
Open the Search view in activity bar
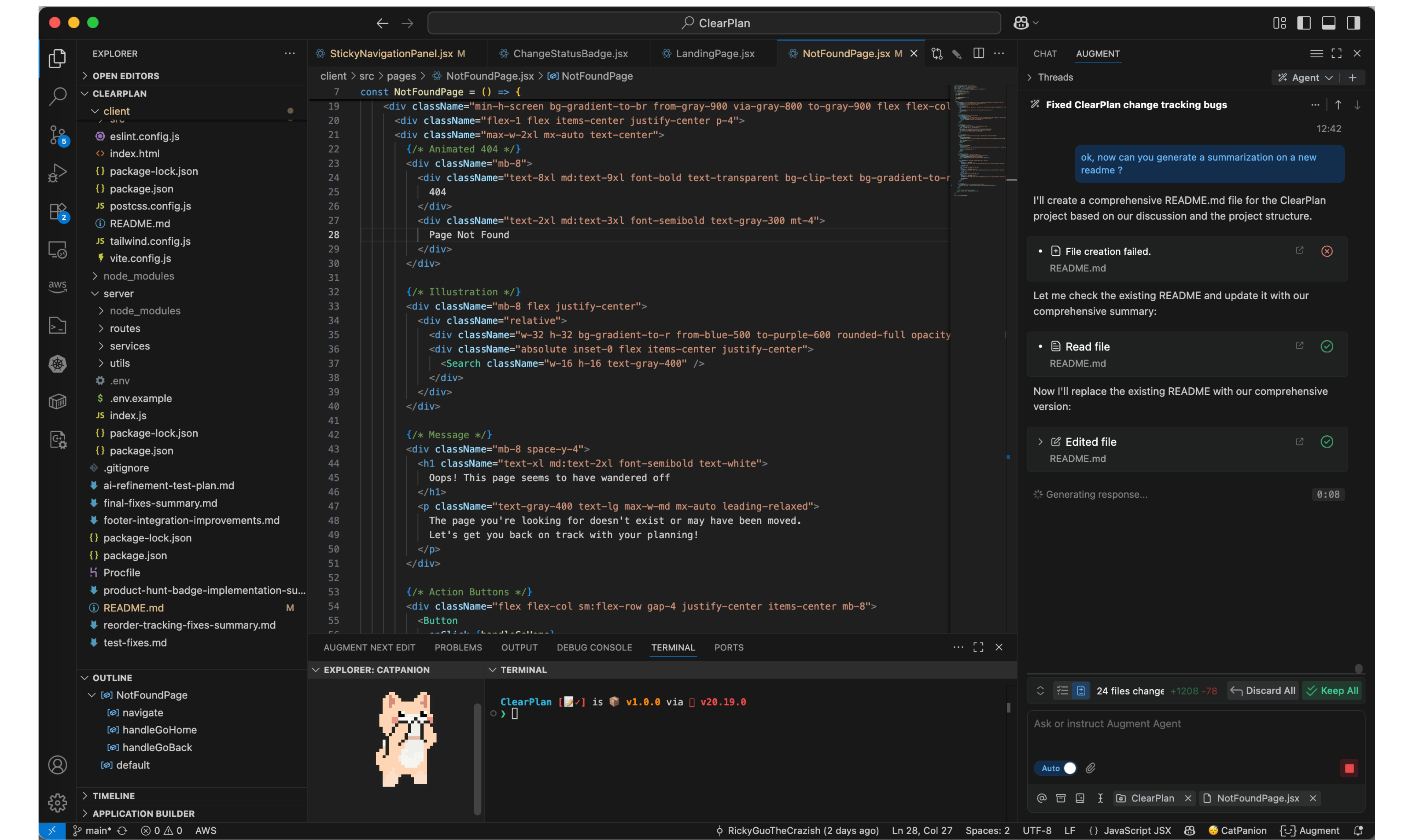tap(57, 96)
